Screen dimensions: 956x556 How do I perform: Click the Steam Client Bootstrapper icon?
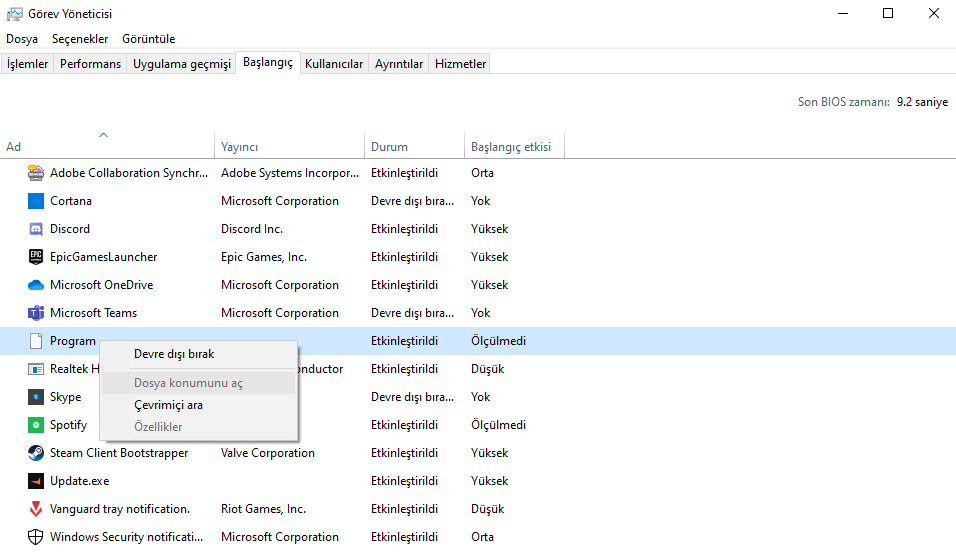[36, 453]
